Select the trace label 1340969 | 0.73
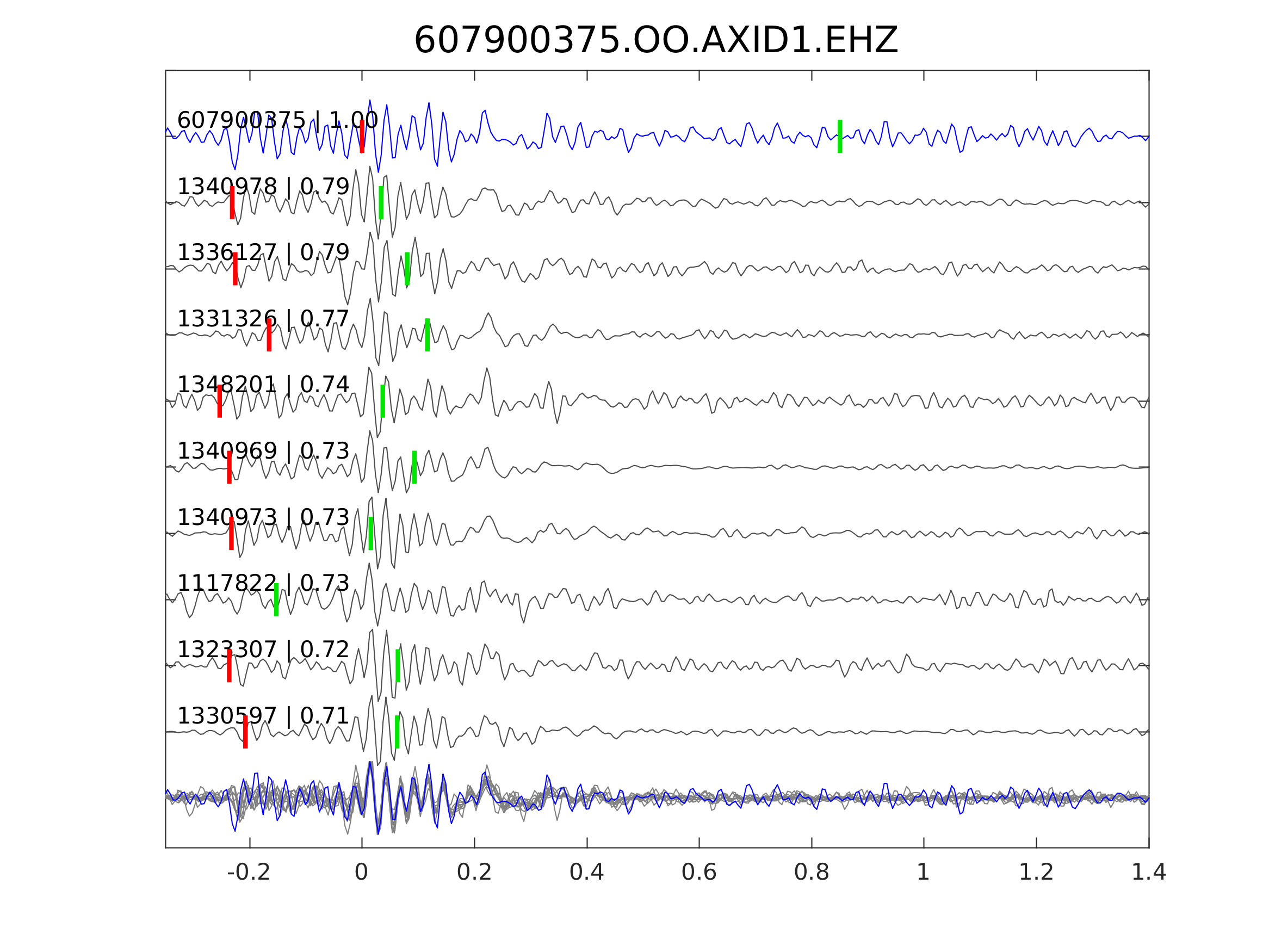Screen dimensions: 1269x952 click(263, 451)
